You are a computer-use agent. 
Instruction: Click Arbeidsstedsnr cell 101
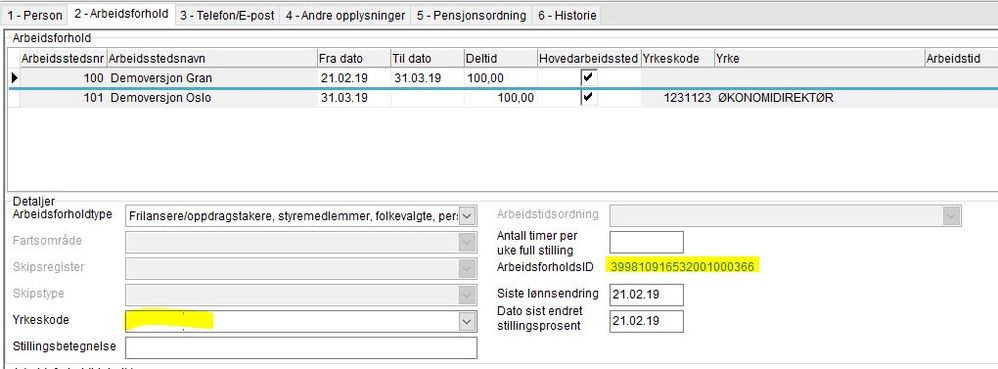pos(63,99)
